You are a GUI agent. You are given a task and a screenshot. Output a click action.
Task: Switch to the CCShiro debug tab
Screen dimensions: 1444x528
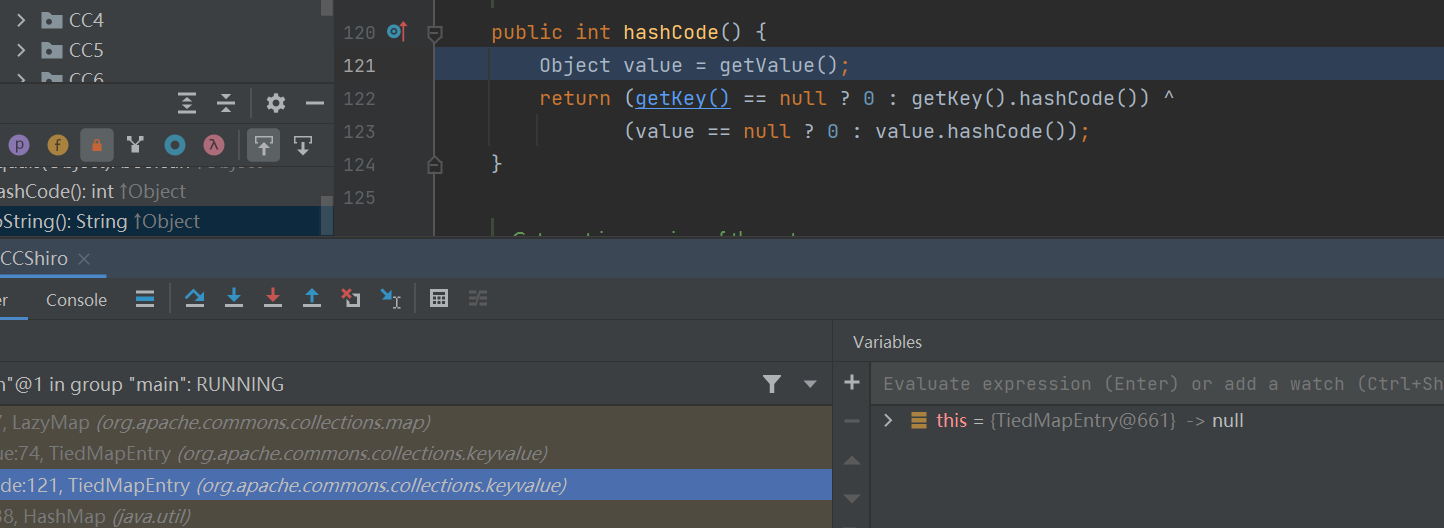pyautogui.click(x=34, y=258)
